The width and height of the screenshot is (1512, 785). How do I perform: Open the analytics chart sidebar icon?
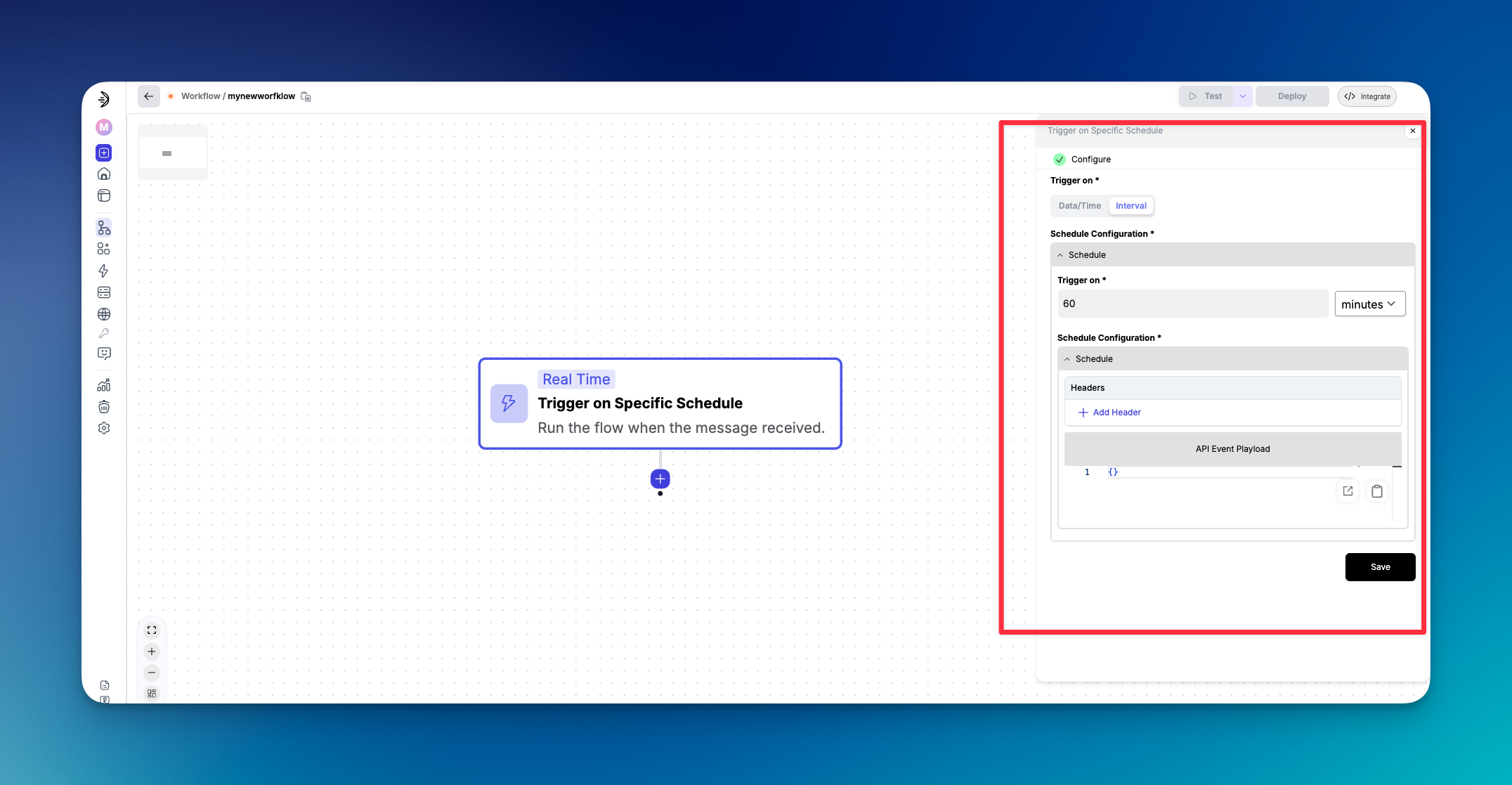pyautogui.click(x=104, y=385)
